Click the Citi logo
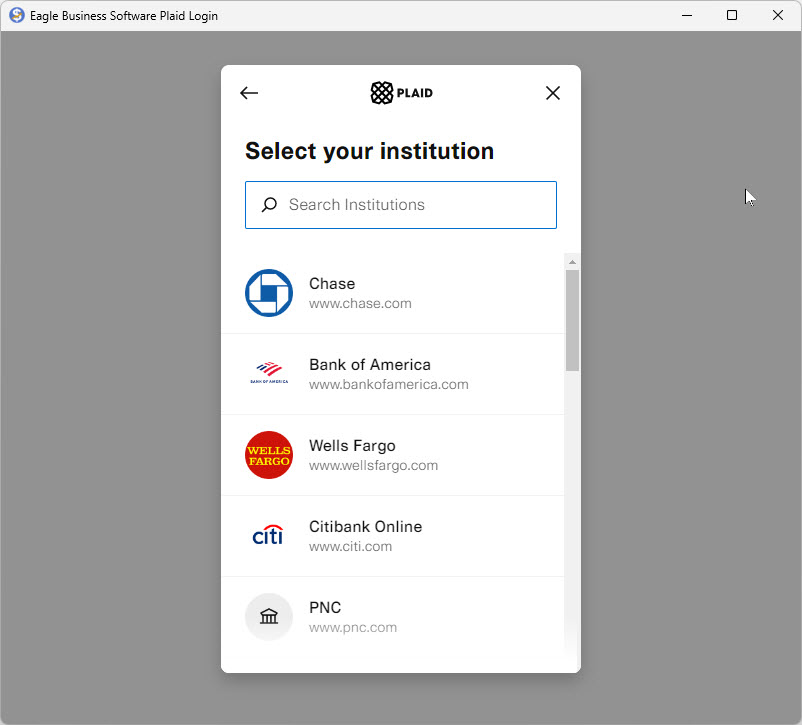The height and width of the screenshot is (725, 802). pyautogui.click(x=268, y=536)
